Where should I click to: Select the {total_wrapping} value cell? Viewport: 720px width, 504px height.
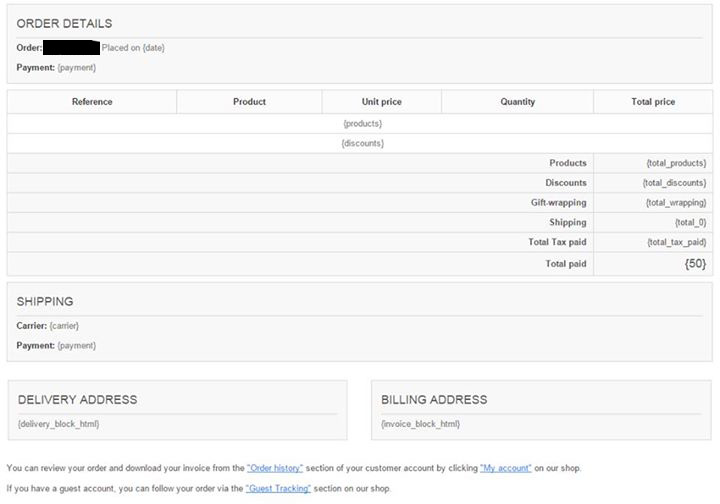pos(676,203)
